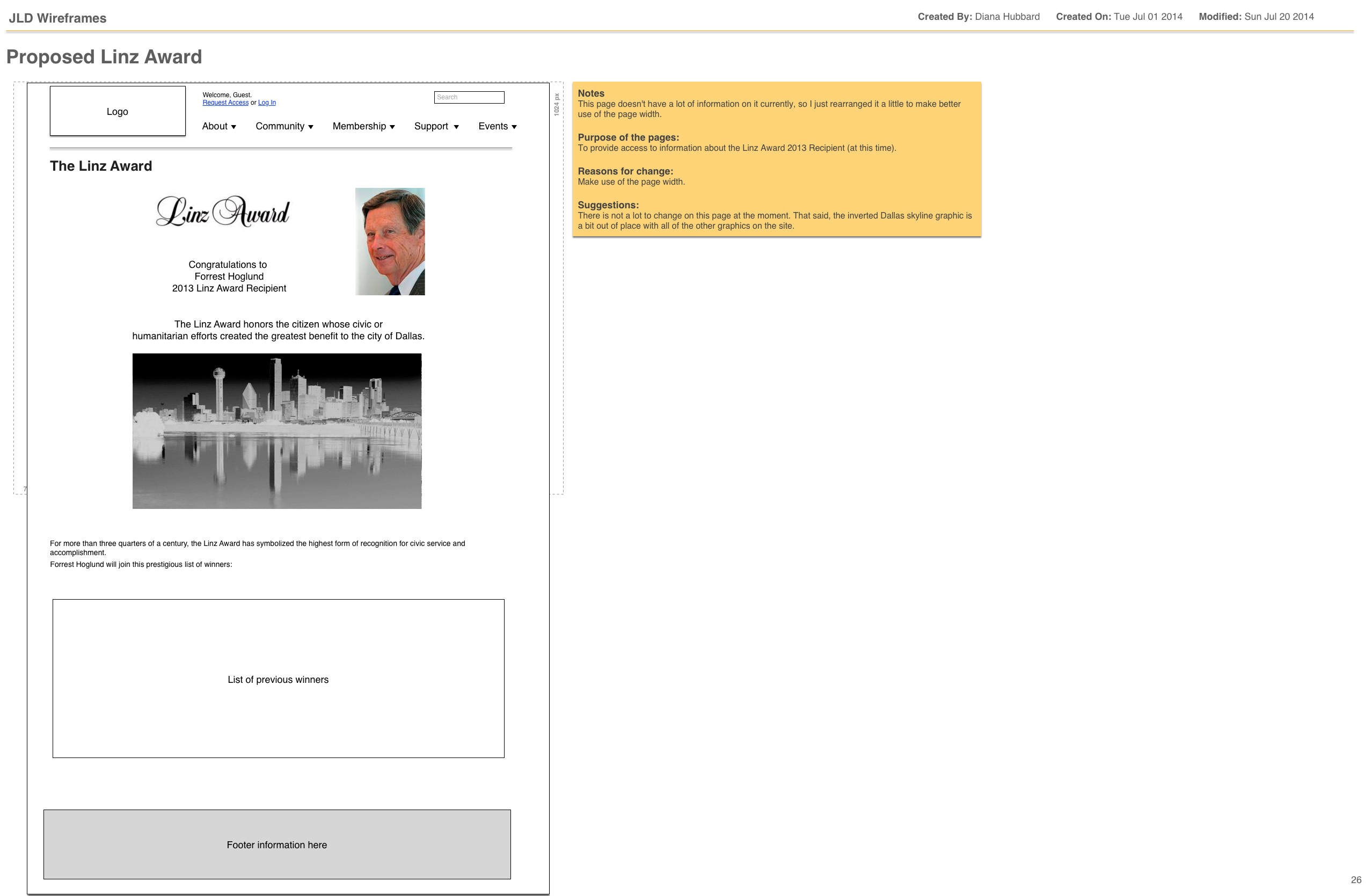Click the Welcome, Guest. text
This screenshot has width=1372, height=896.
227,95
